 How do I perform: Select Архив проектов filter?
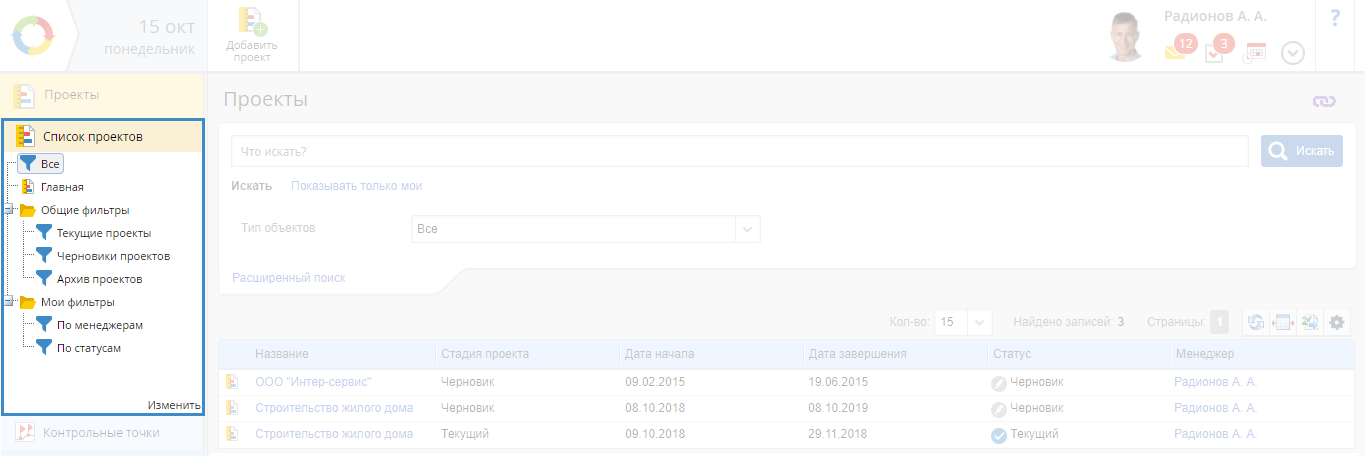click(x=99, y=279)
